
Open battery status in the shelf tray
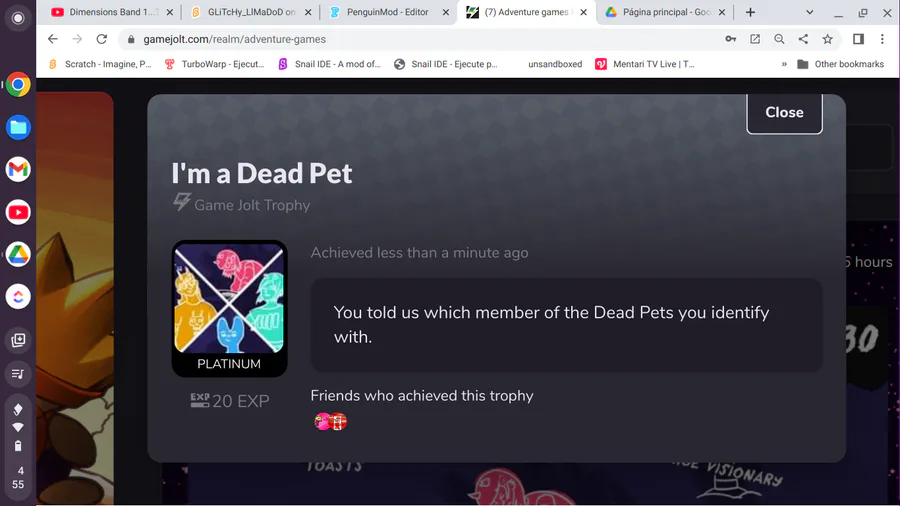(x=18, y=446)
